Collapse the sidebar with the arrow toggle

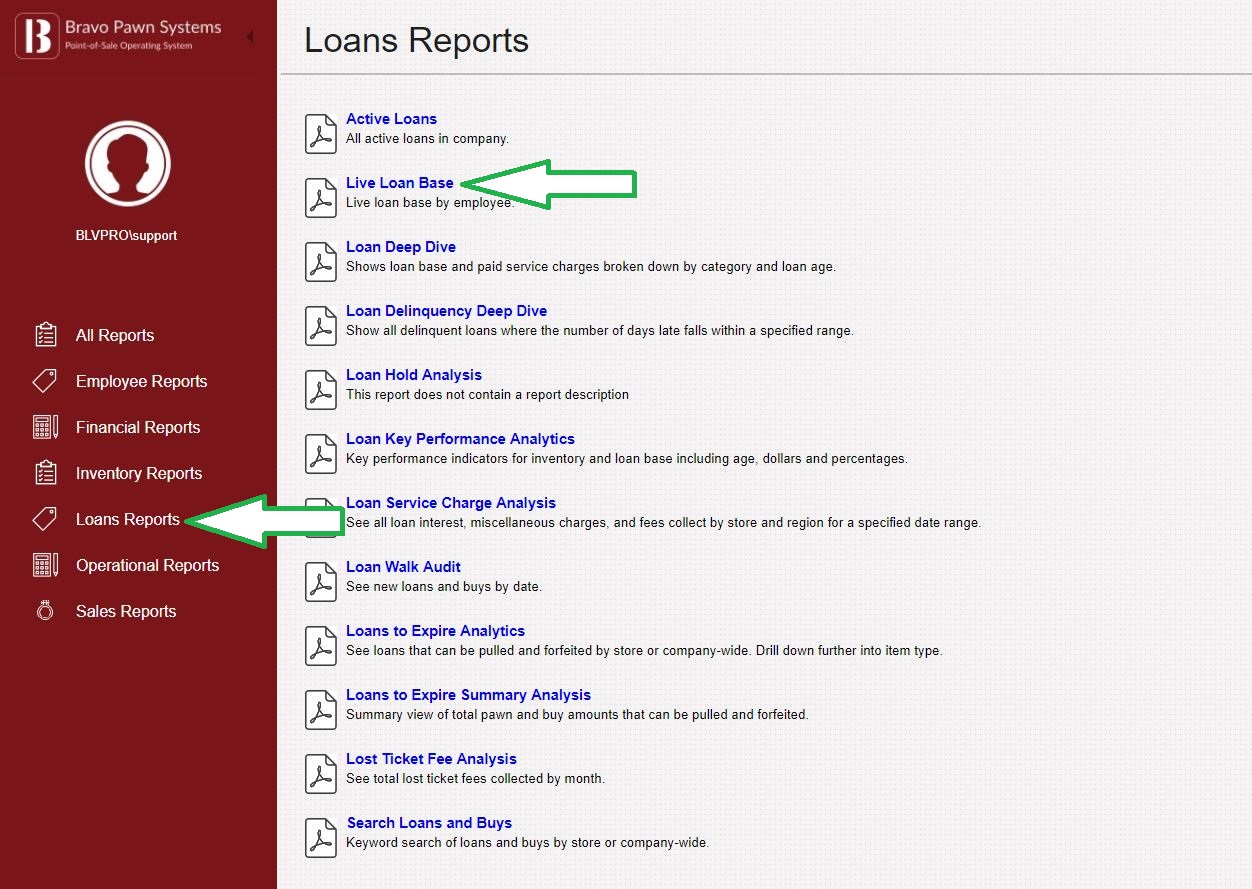pyautogui.click(x=249, y=36)
